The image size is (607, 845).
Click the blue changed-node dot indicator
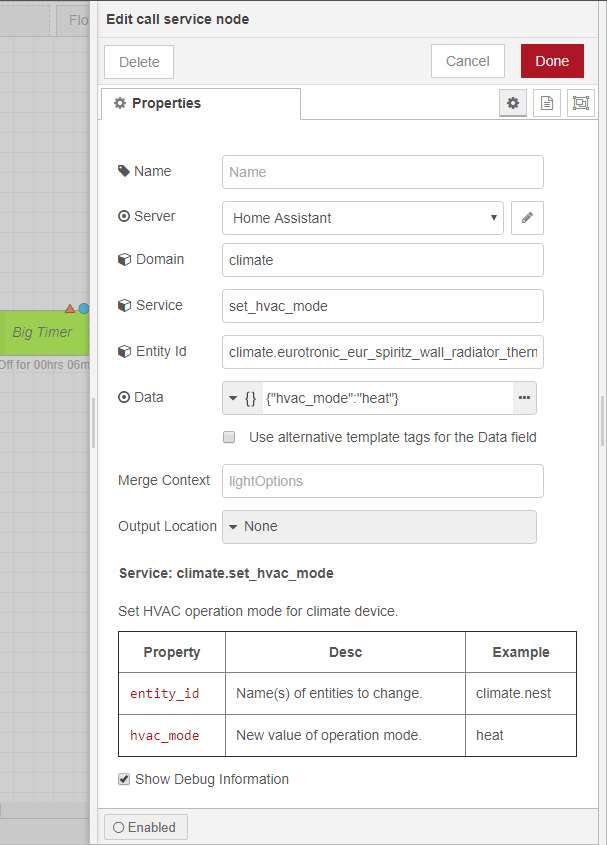84,309
